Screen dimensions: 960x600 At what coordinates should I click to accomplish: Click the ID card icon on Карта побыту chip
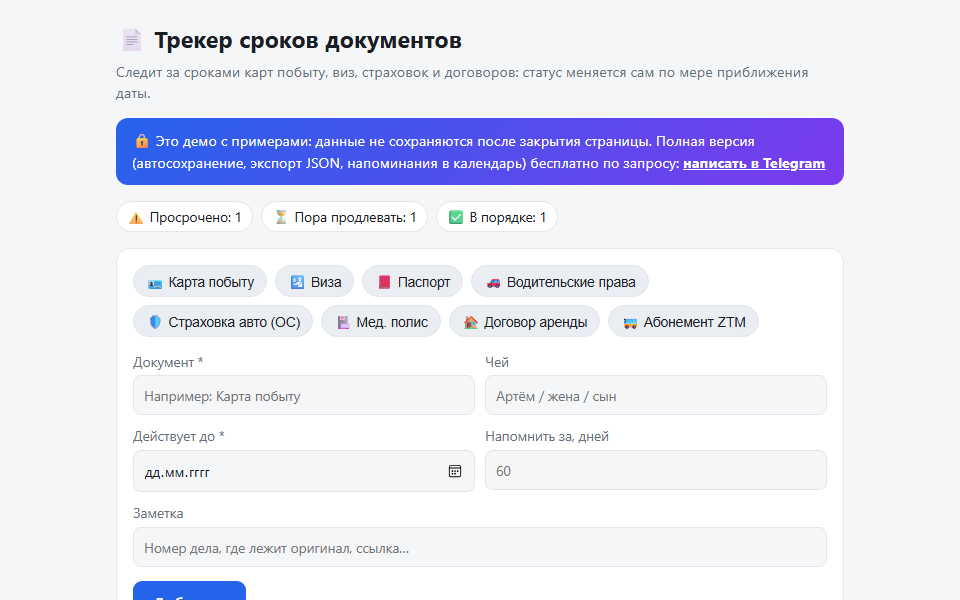(x=155, y=282)
